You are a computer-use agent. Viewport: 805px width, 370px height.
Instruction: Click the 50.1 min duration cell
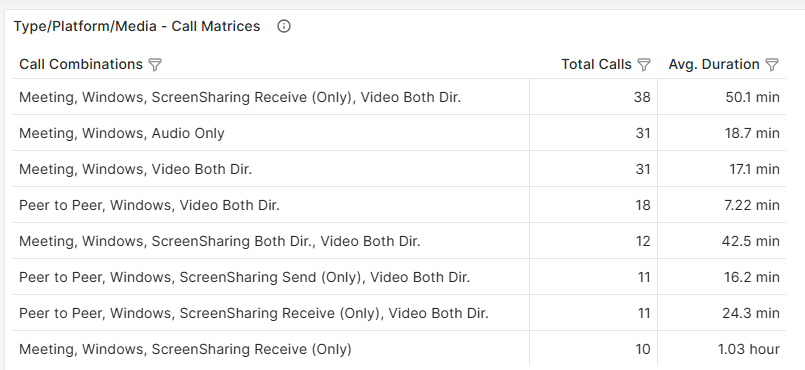(722, 97)
